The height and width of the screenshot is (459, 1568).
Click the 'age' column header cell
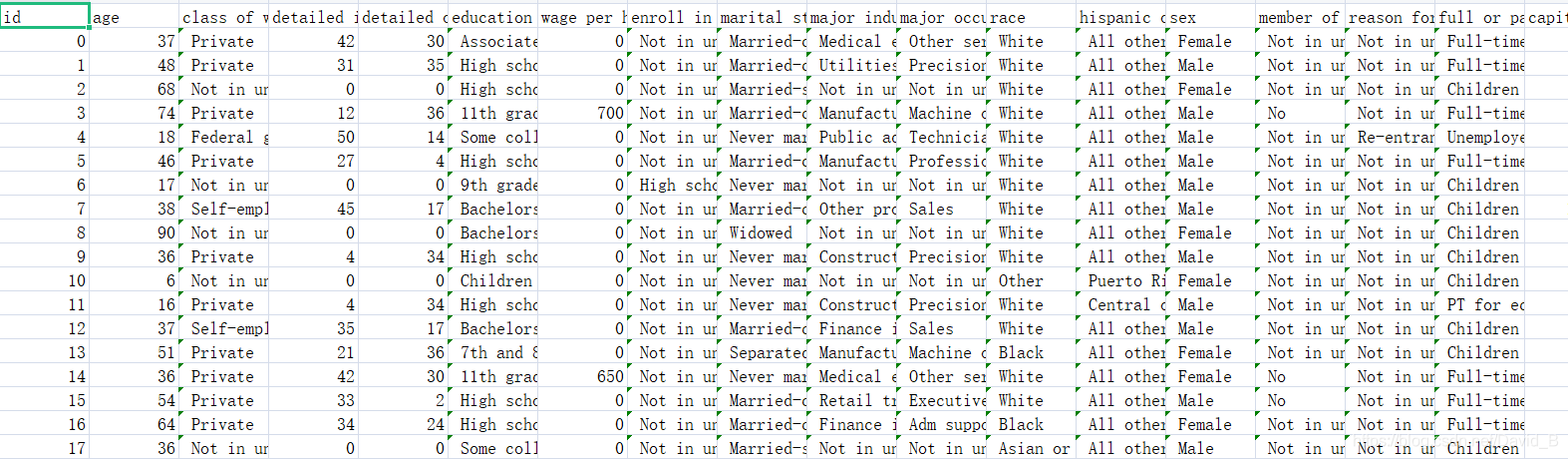pyautogui.click(x=135, y=17)
